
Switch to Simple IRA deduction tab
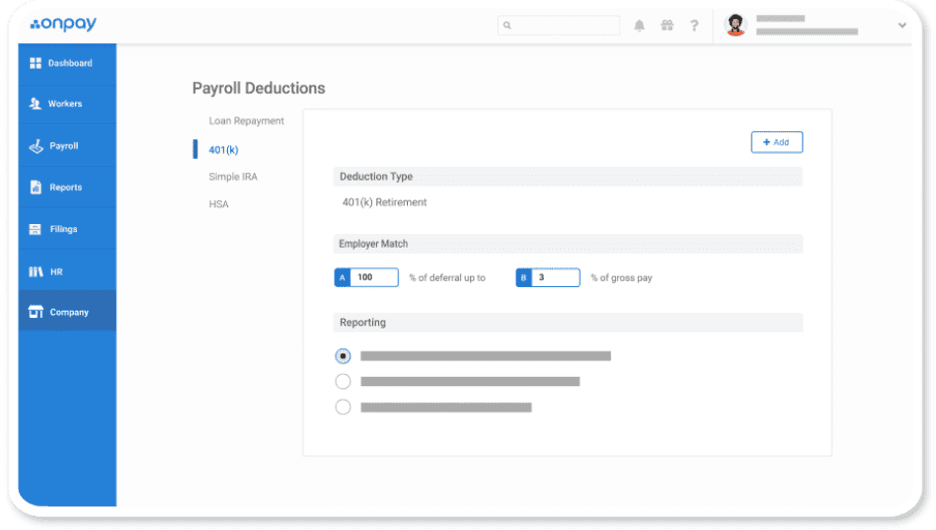[x=233, y=177]
